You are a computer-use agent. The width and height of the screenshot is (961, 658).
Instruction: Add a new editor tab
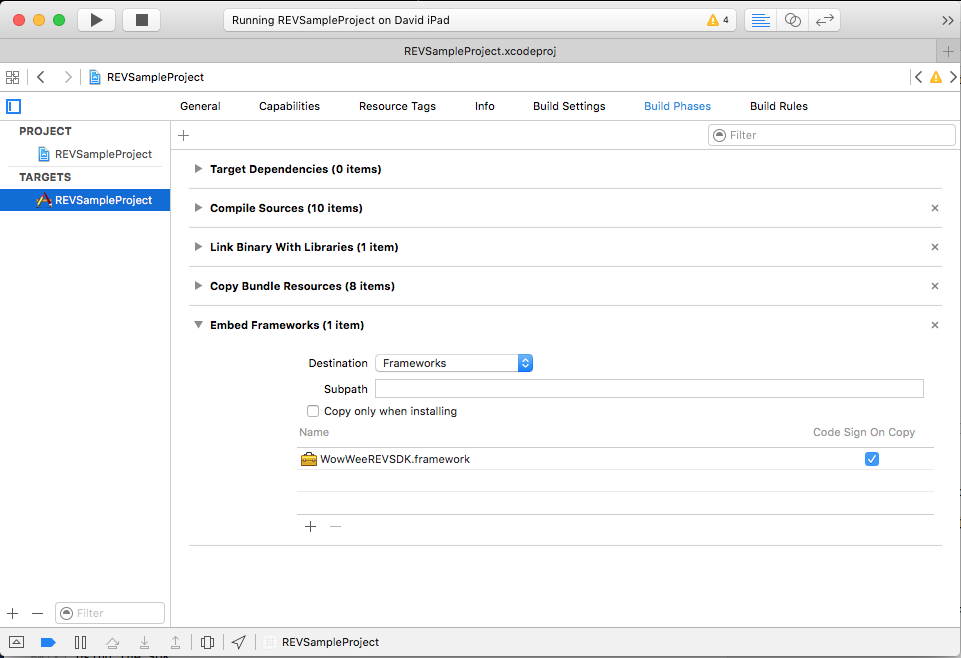[948, 51]
